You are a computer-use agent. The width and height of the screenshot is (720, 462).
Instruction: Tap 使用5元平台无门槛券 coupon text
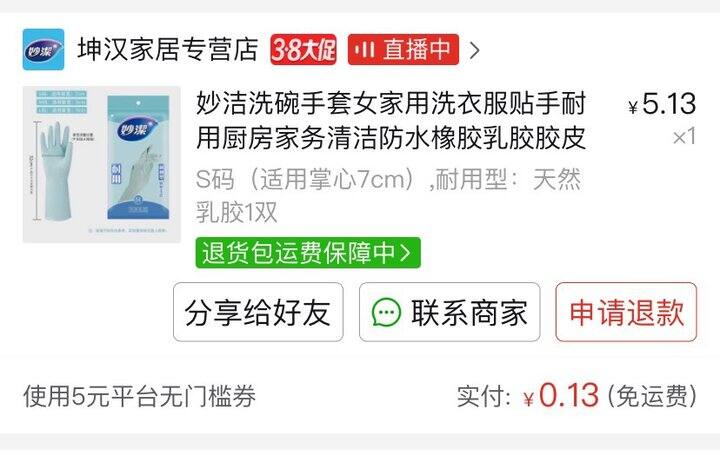139,396
